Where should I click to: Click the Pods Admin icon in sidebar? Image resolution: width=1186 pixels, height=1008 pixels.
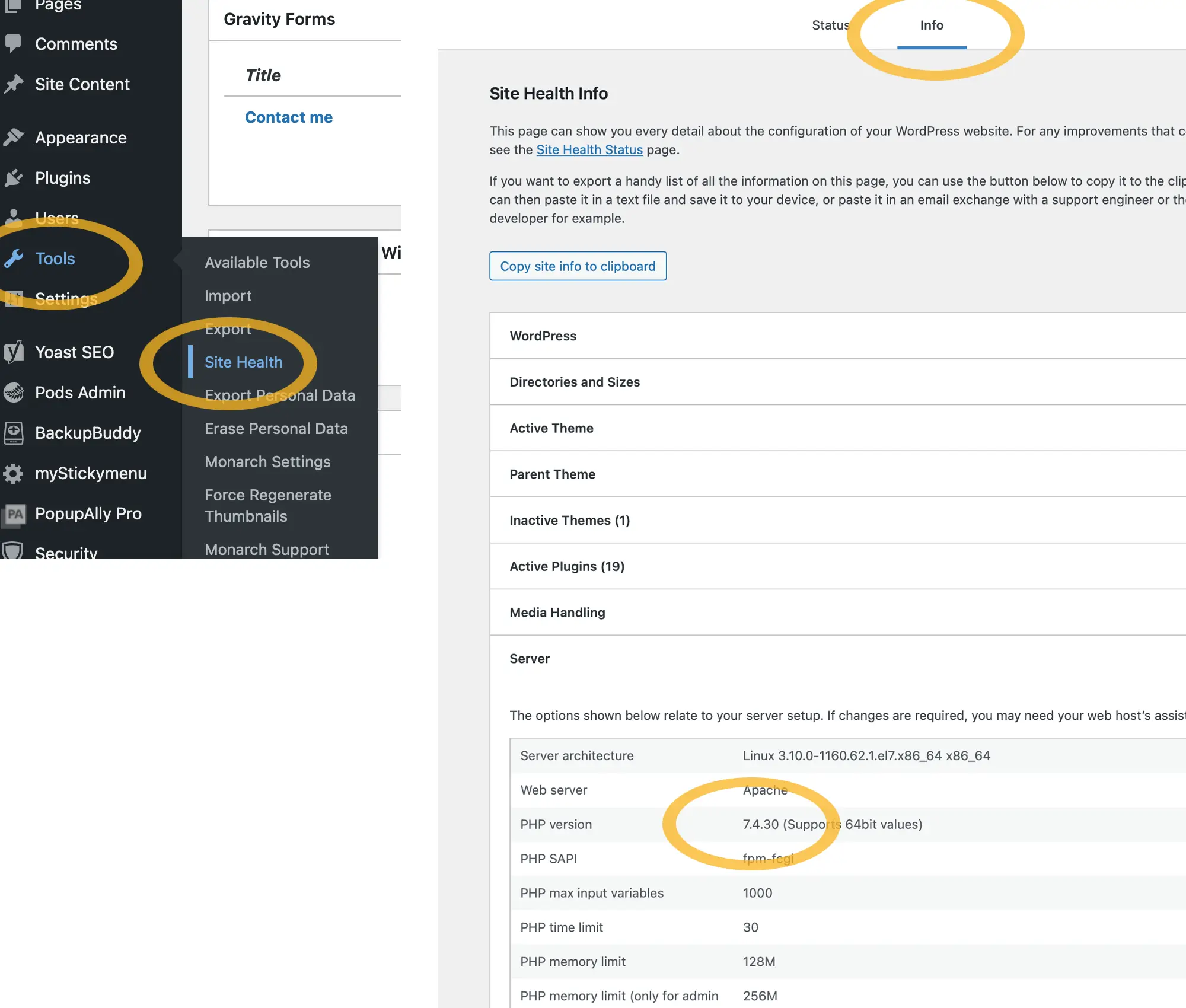[x=14, y=392]
